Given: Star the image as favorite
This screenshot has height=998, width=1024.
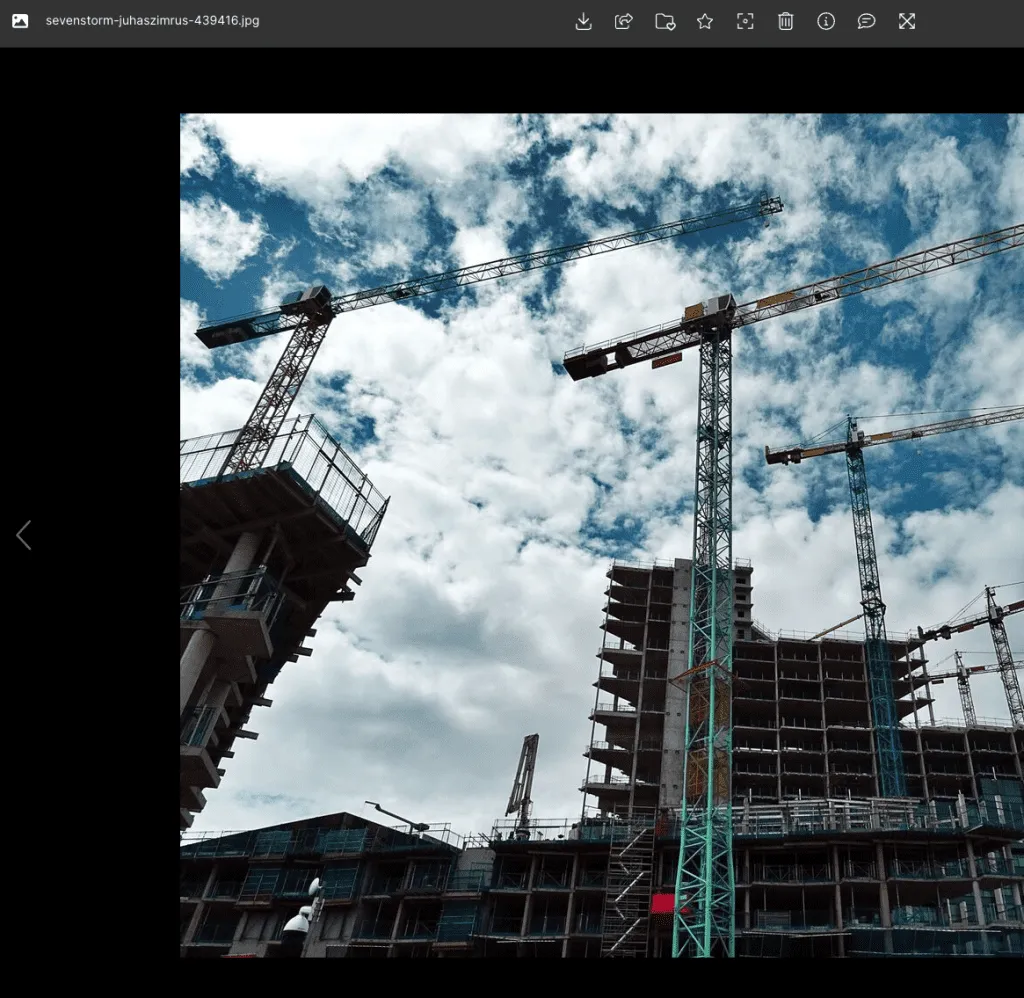Looking at the screenshot, I should pos(705,22).
